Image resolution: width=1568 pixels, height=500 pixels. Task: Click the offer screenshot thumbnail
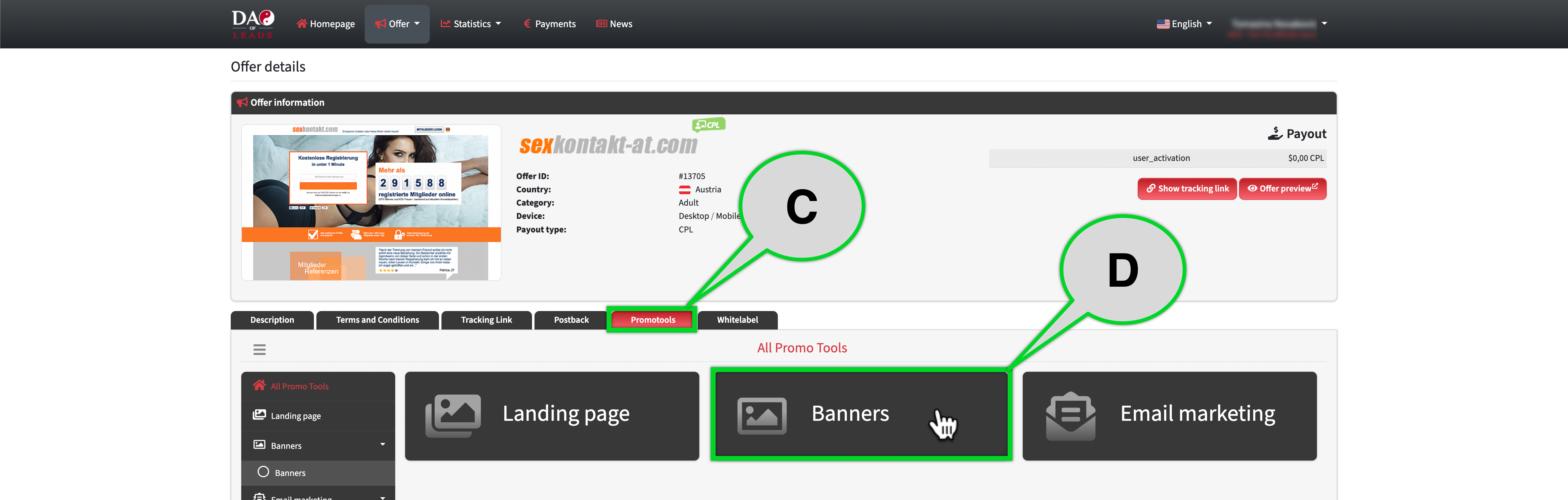pos(371,203)
